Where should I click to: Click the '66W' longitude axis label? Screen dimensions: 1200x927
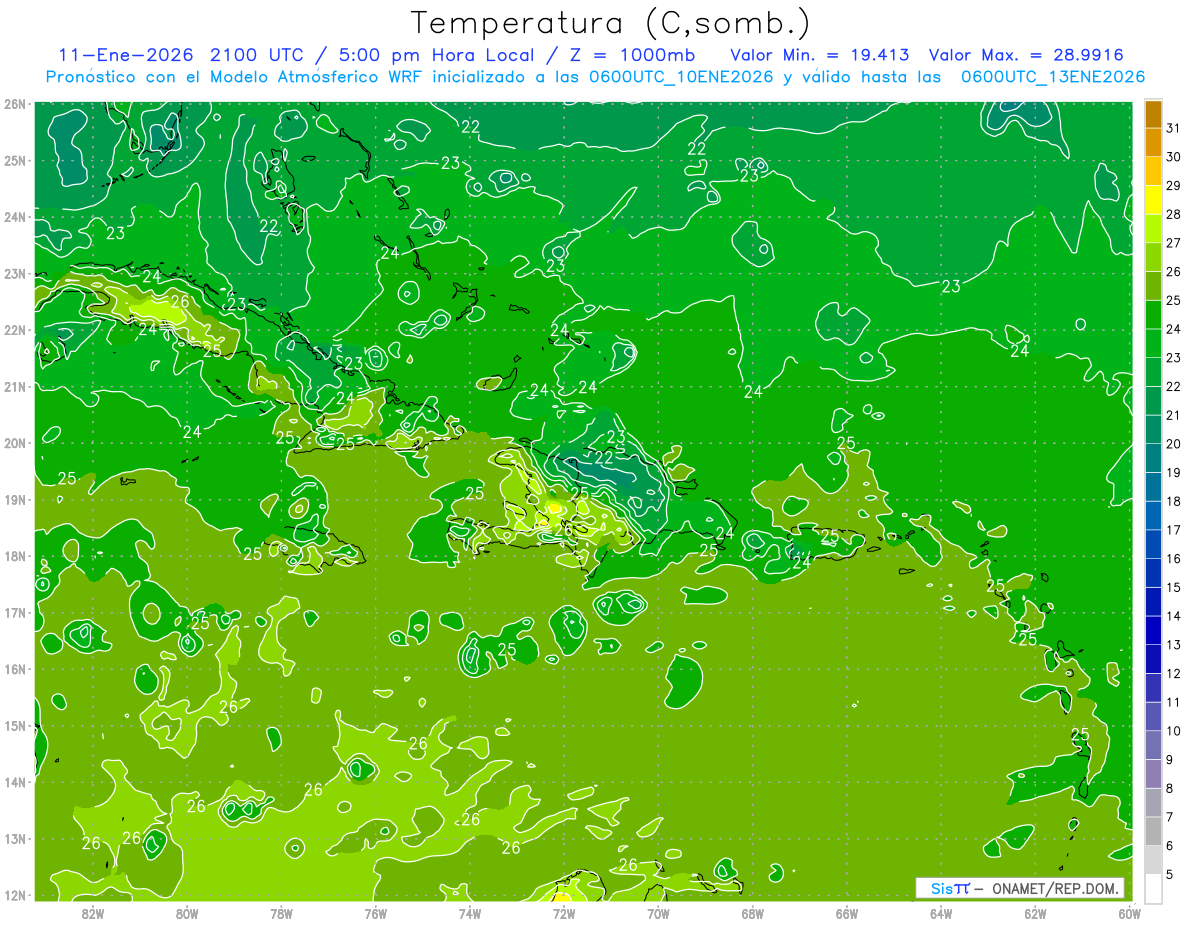pyautogui.click(x=847, y=913)
